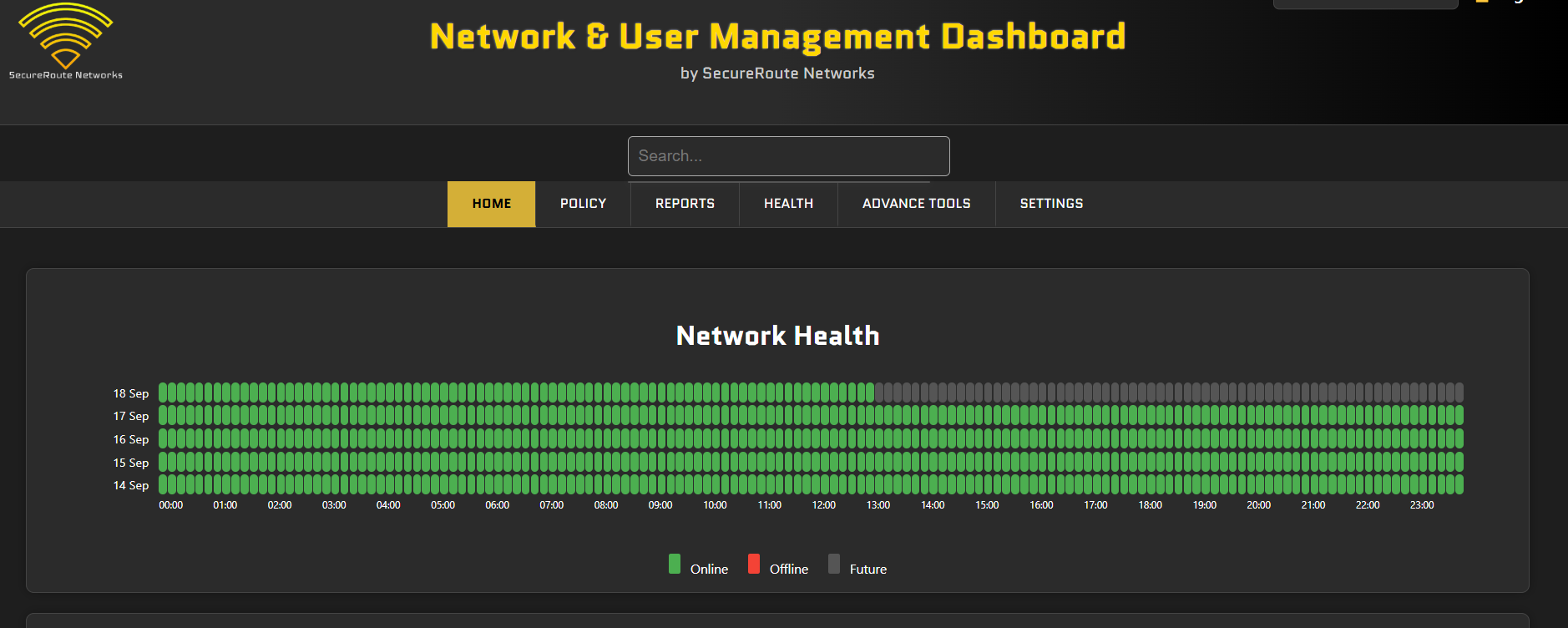Click the first green cell in 18 Sep row
Viewport: 1568px width, 628px height.
163,392
